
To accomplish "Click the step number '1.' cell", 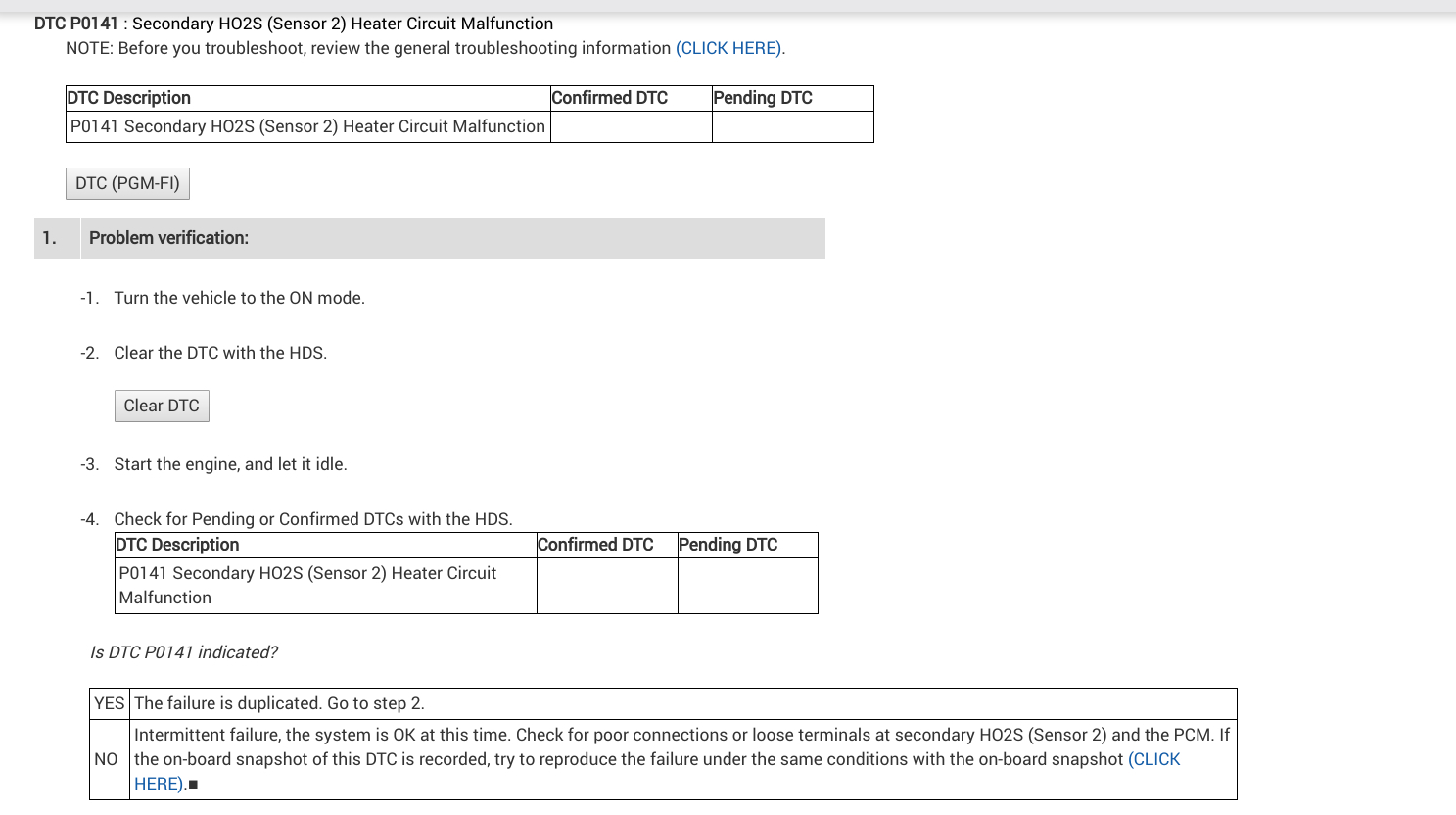I will pos(57,238).
